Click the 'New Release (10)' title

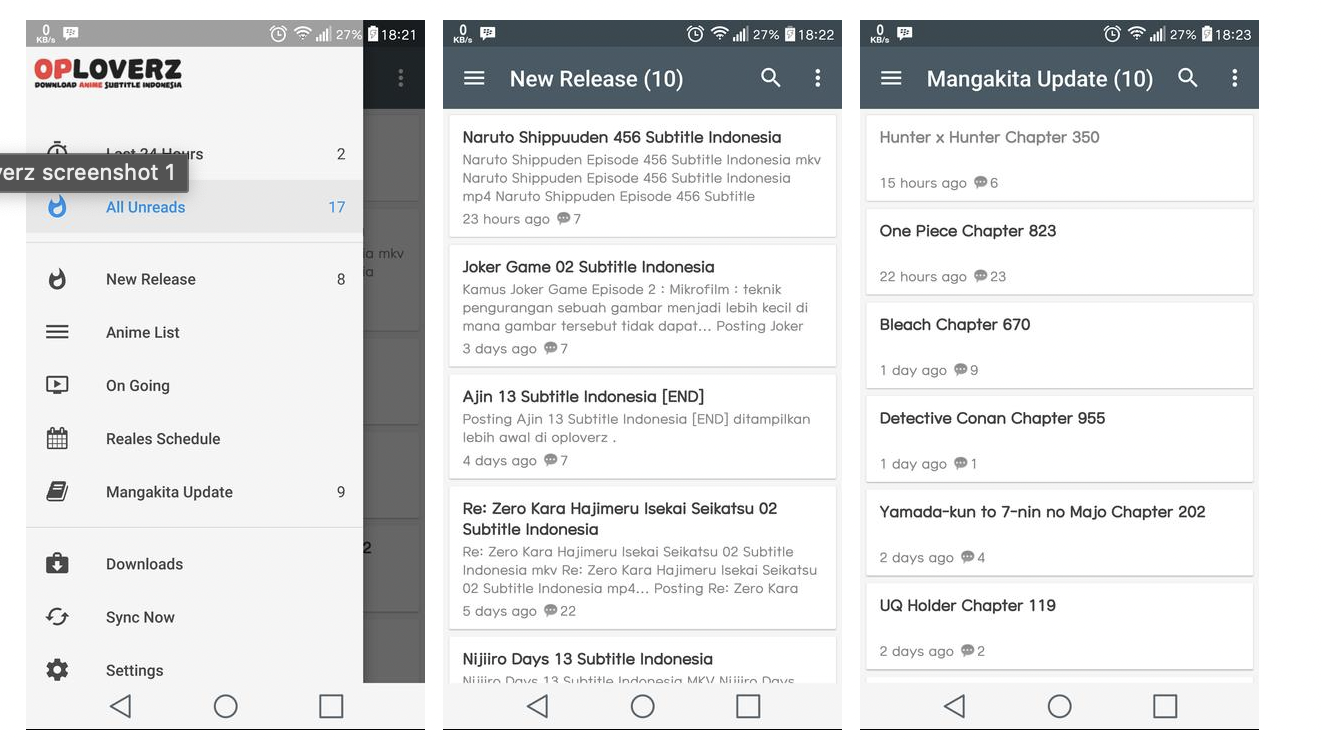click(596, 79)
